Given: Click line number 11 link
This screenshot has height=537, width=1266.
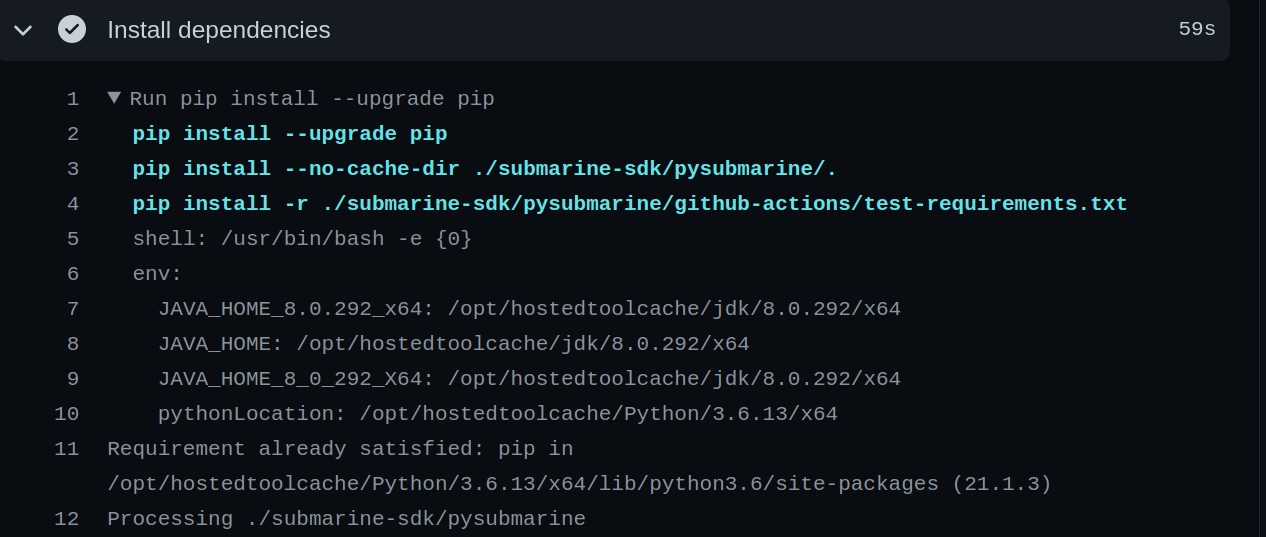Looking at the screenshot, I should (x=67, y=449).
